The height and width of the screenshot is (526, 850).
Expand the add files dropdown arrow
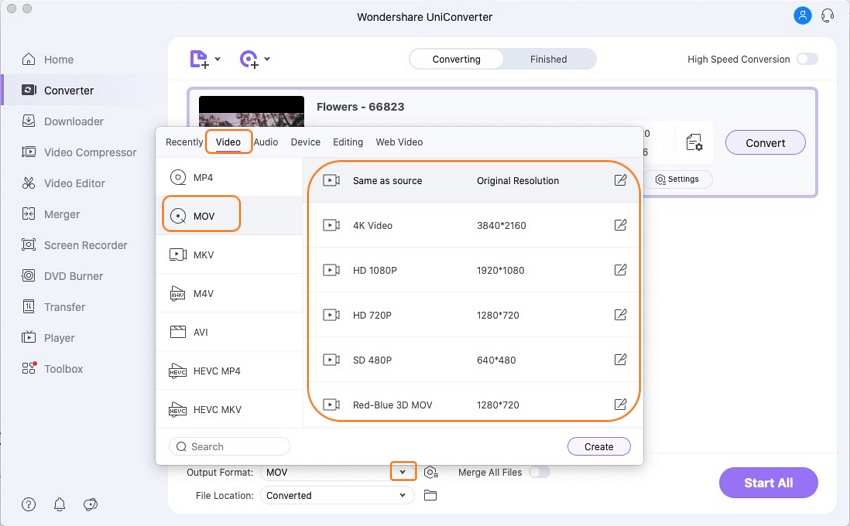point(218,60)
